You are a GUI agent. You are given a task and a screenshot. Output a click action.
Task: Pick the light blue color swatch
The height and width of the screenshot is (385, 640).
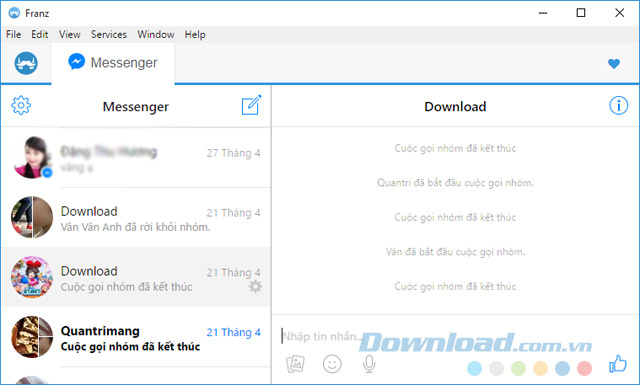tap(474, 368)
